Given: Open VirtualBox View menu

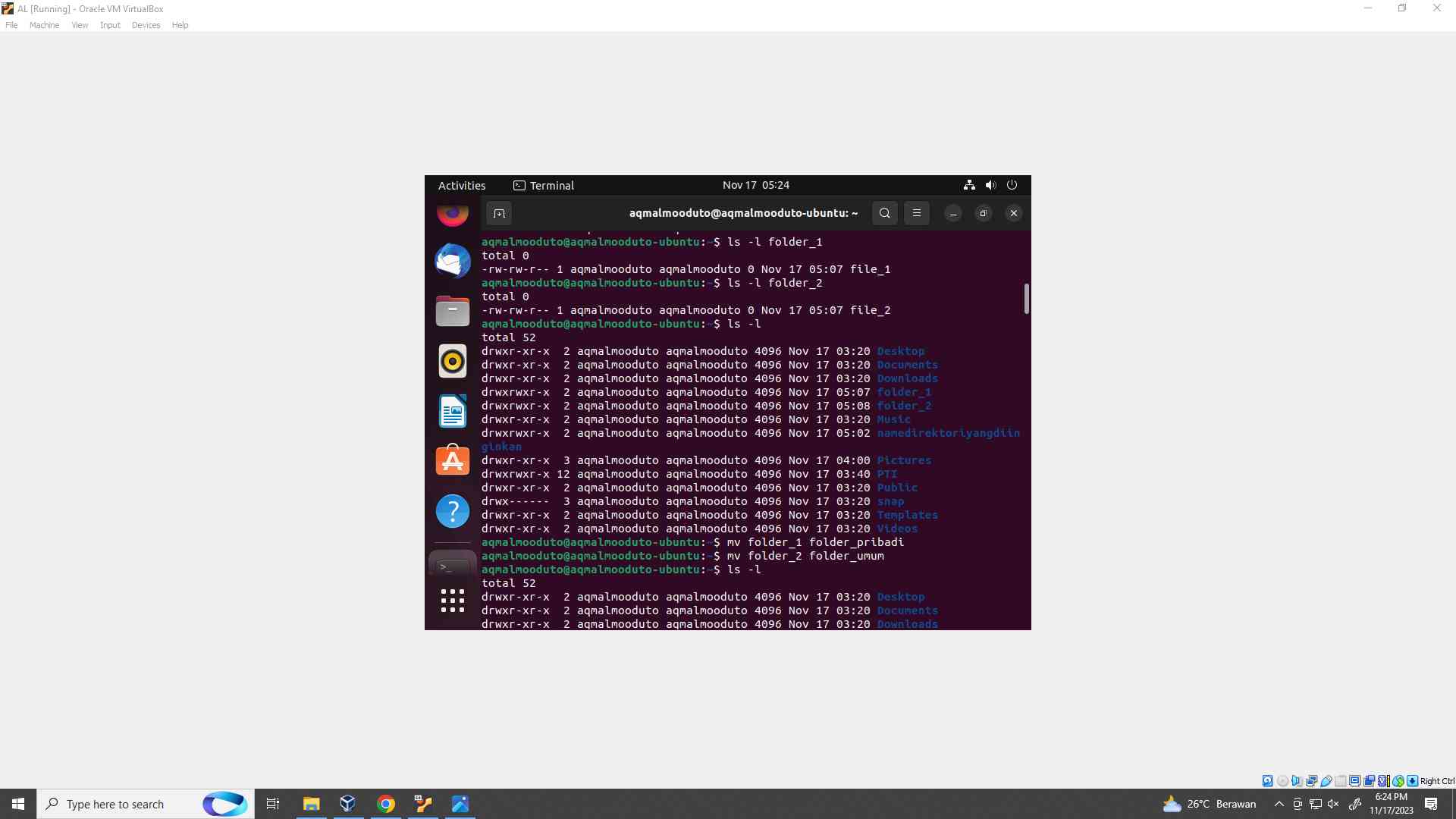Looking at the screenshot, I should pos(80,25).
